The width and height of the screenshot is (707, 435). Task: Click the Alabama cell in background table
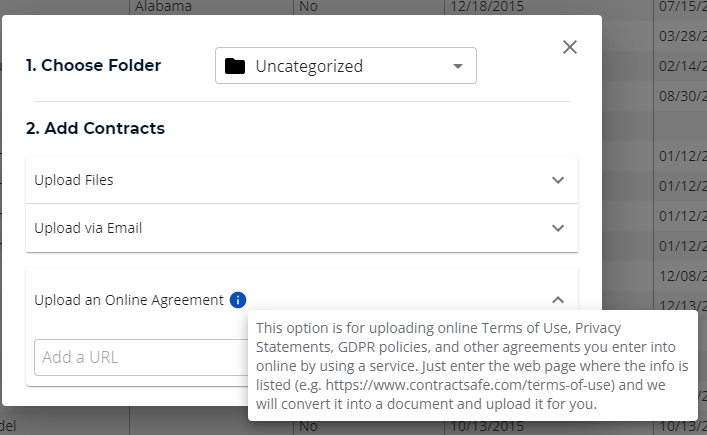pyautogui.click(x=163, y=7)
